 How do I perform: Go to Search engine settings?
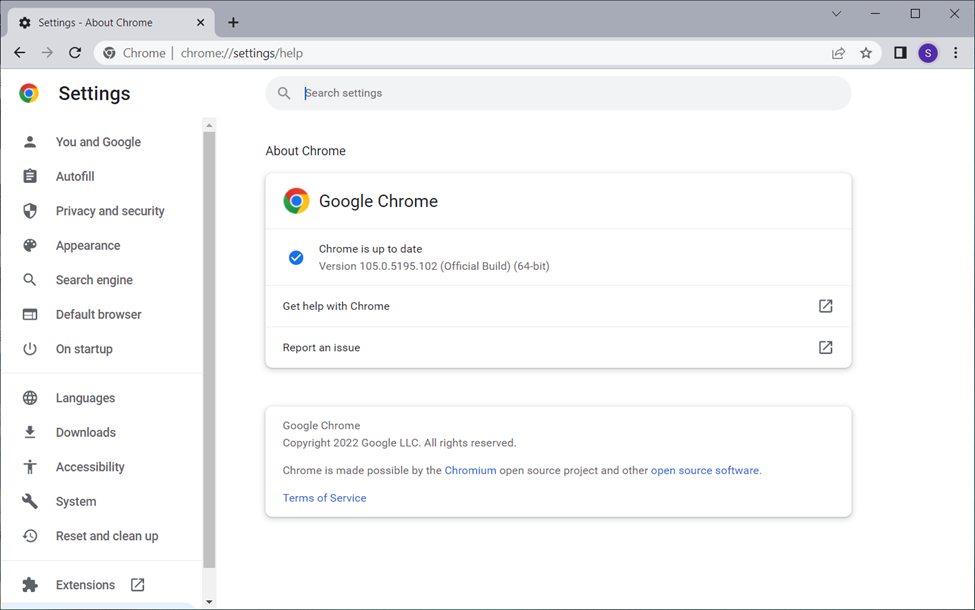pos(94,280)
